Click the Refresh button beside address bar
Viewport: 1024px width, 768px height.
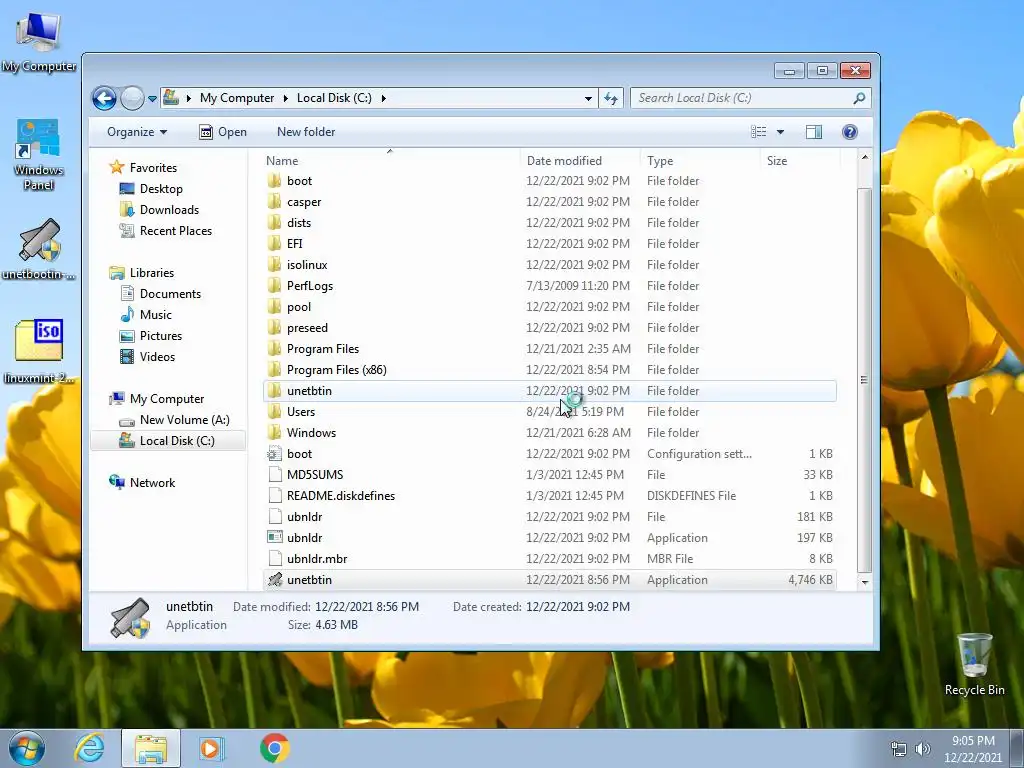click(x=611, y=98)
